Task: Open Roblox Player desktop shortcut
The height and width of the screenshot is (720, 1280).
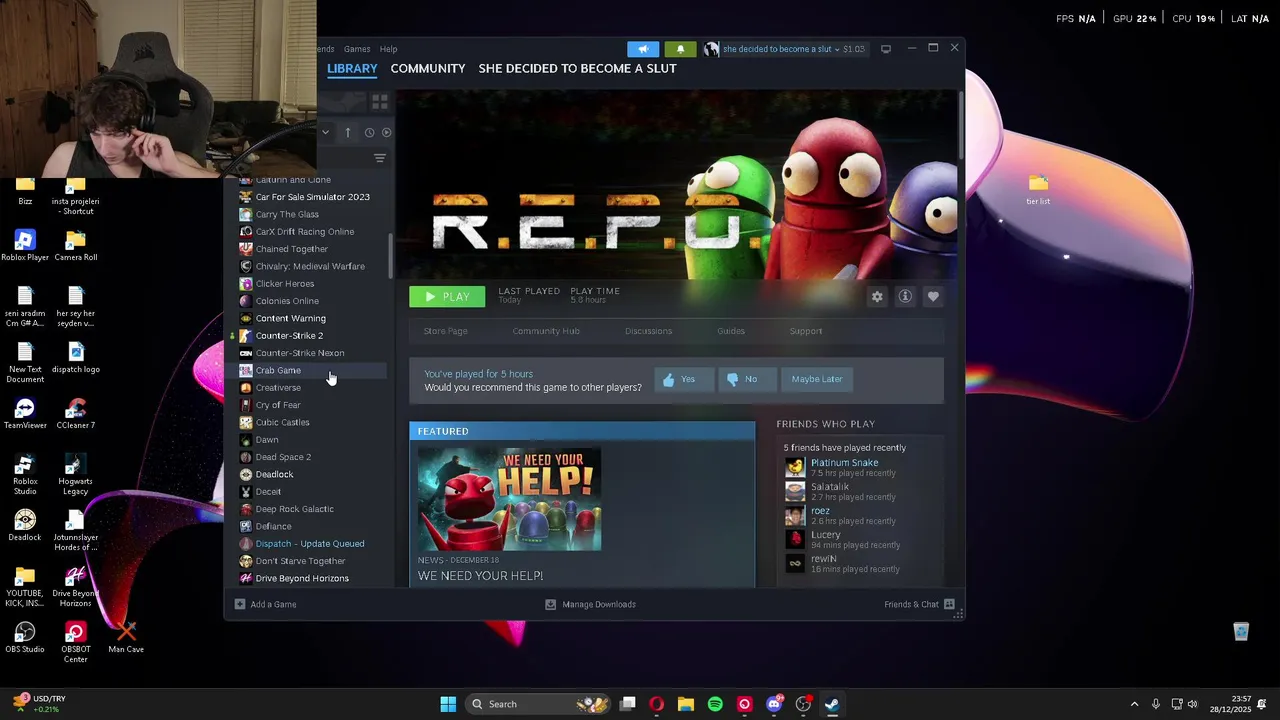Action: [25, 245]
